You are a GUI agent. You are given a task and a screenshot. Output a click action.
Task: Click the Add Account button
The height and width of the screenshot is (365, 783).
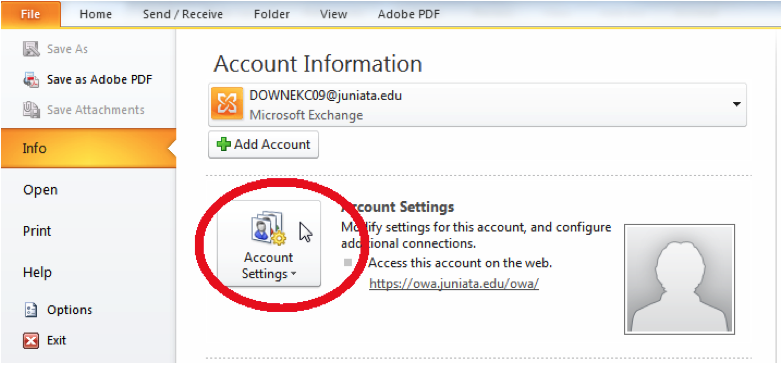pos(263,145)
